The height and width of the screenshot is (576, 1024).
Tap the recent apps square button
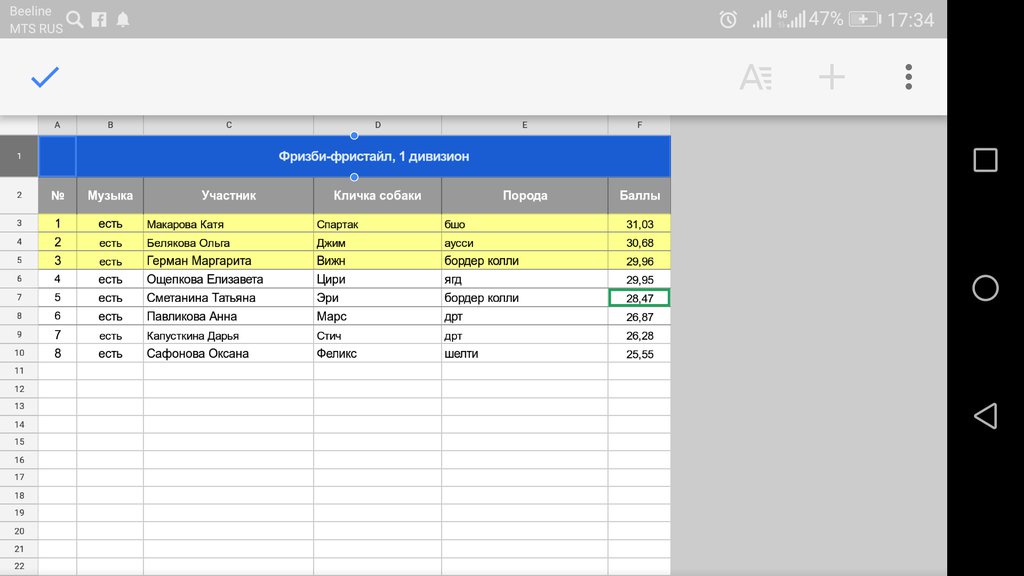pos(985,160)
